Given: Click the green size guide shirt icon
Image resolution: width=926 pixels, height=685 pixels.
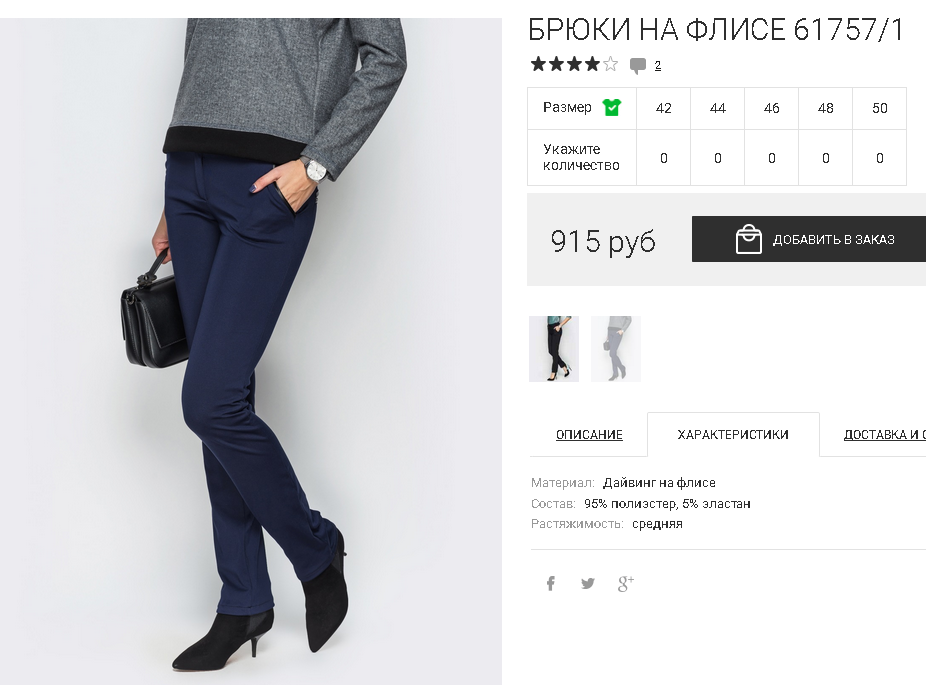Looking at the screenshot, I should click(x=611, y=107).
